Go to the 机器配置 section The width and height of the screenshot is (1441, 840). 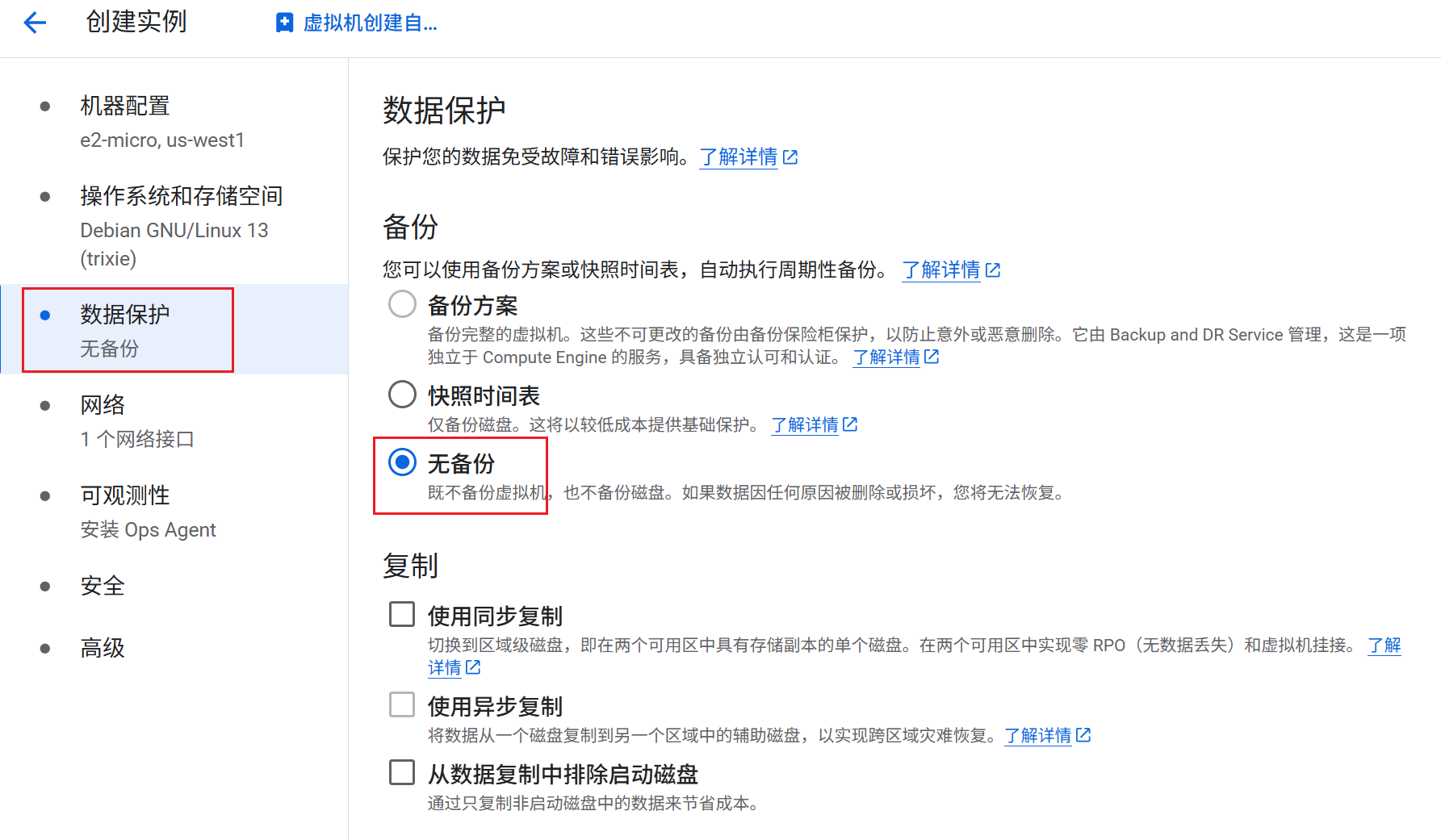125,107
